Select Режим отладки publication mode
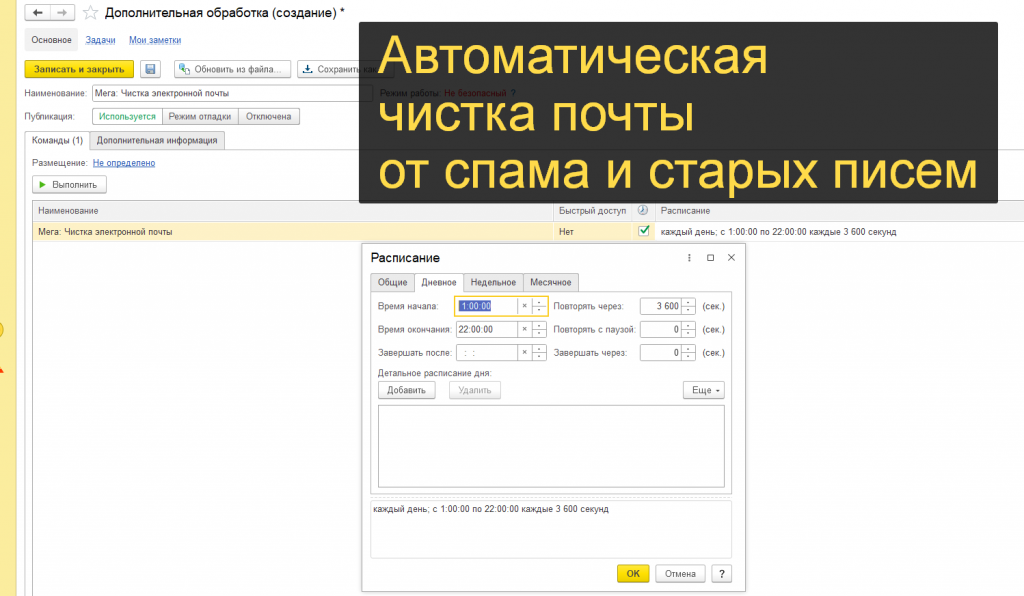1024x596 pixels. (200, 116)
